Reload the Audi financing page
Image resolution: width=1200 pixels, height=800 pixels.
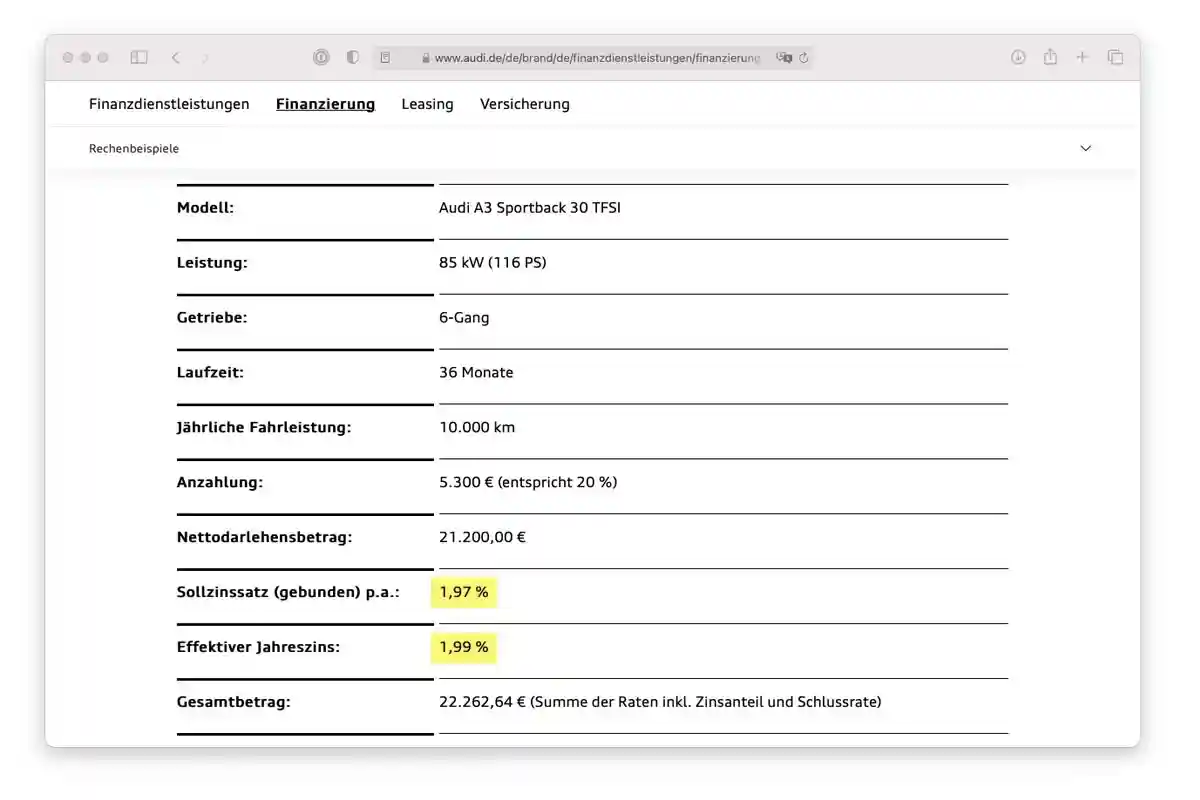[803, 58]
